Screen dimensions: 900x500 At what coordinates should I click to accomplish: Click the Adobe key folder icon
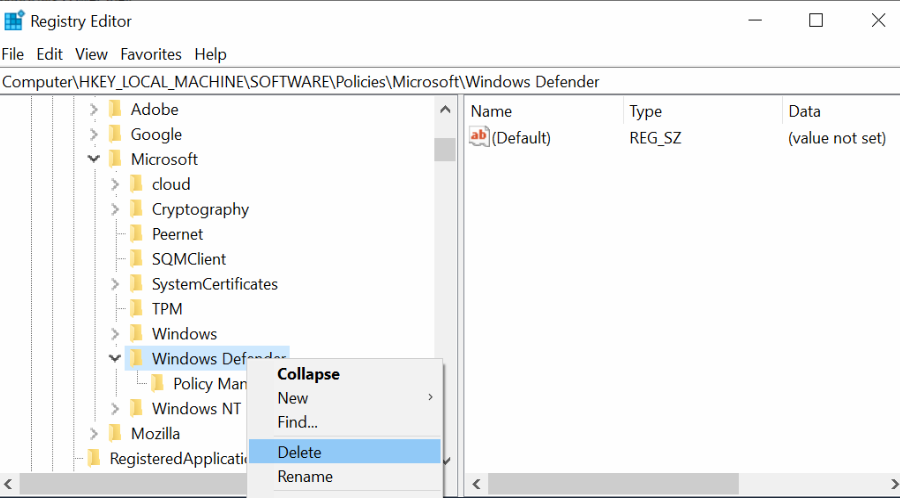point(115,109)
